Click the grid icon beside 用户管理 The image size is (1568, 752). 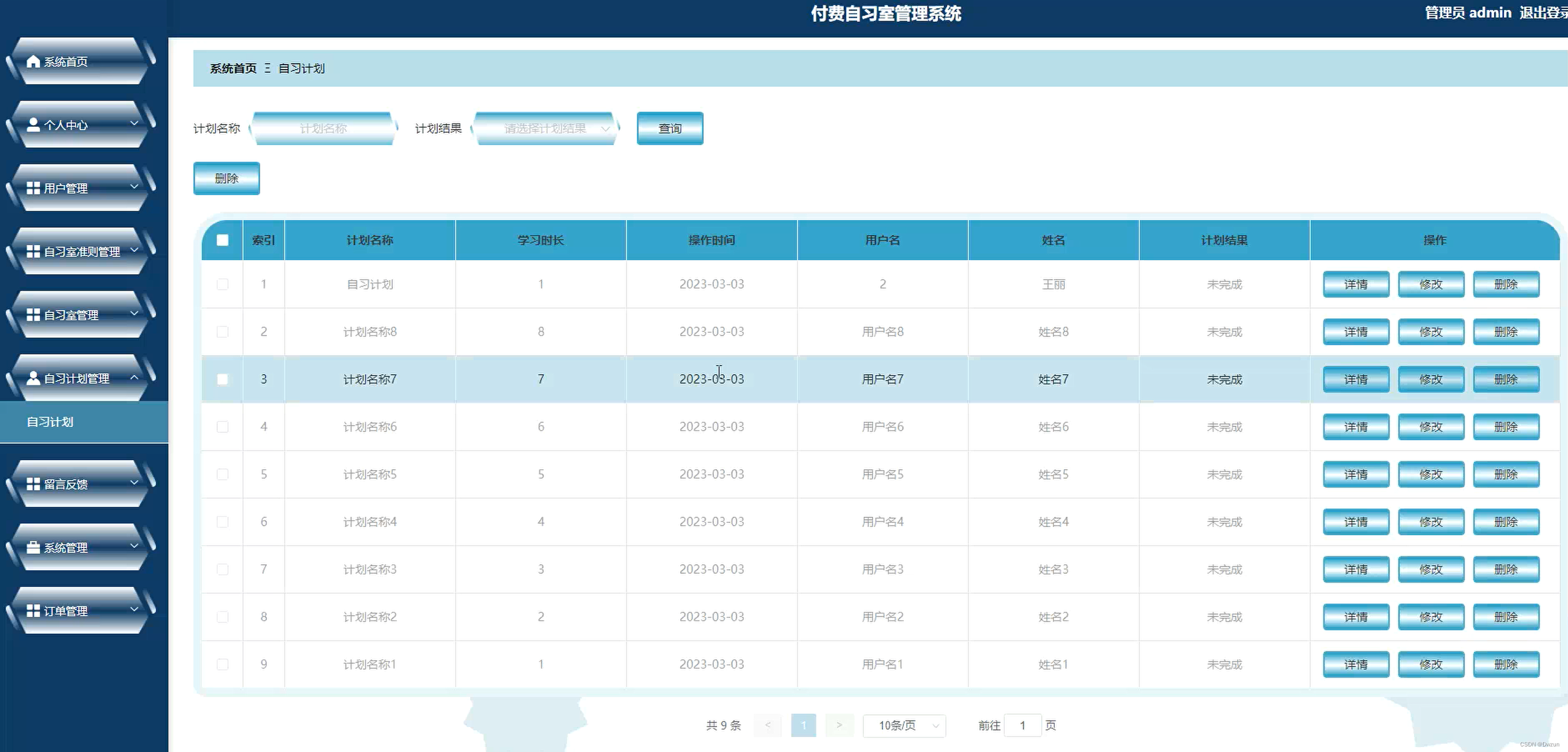(33, 188)
